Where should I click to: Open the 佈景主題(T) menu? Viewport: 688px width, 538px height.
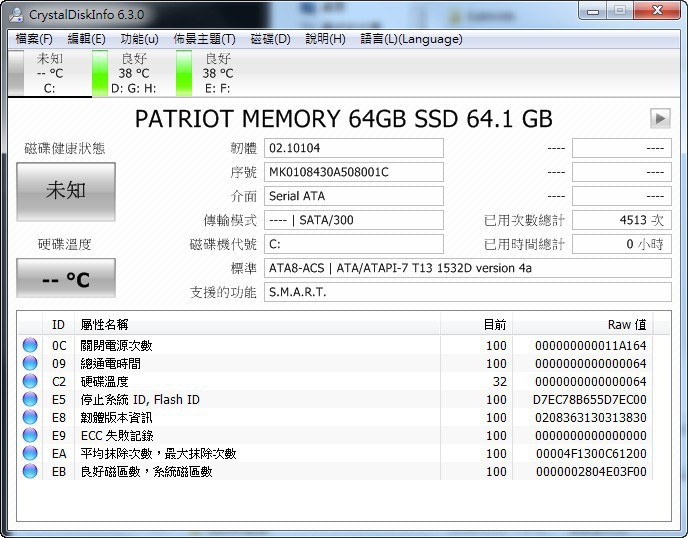point(204,39)
